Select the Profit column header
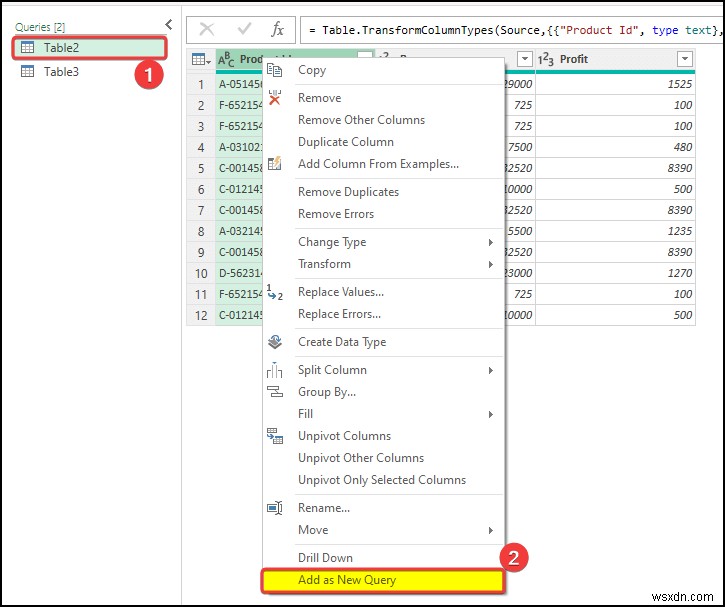This screenshot has height=607, width=725. point(615,59)
